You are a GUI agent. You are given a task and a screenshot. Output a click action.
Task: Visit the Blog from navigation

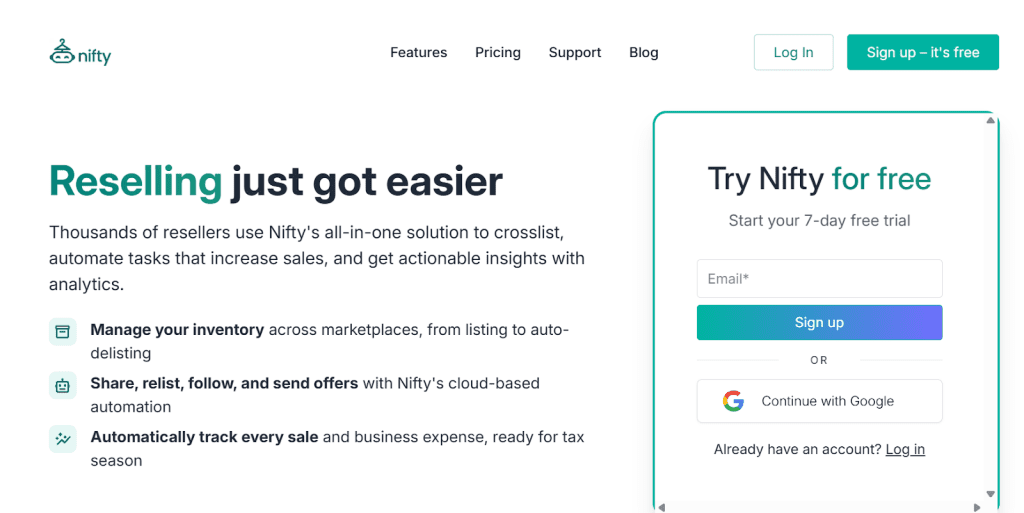pos(644,52)
